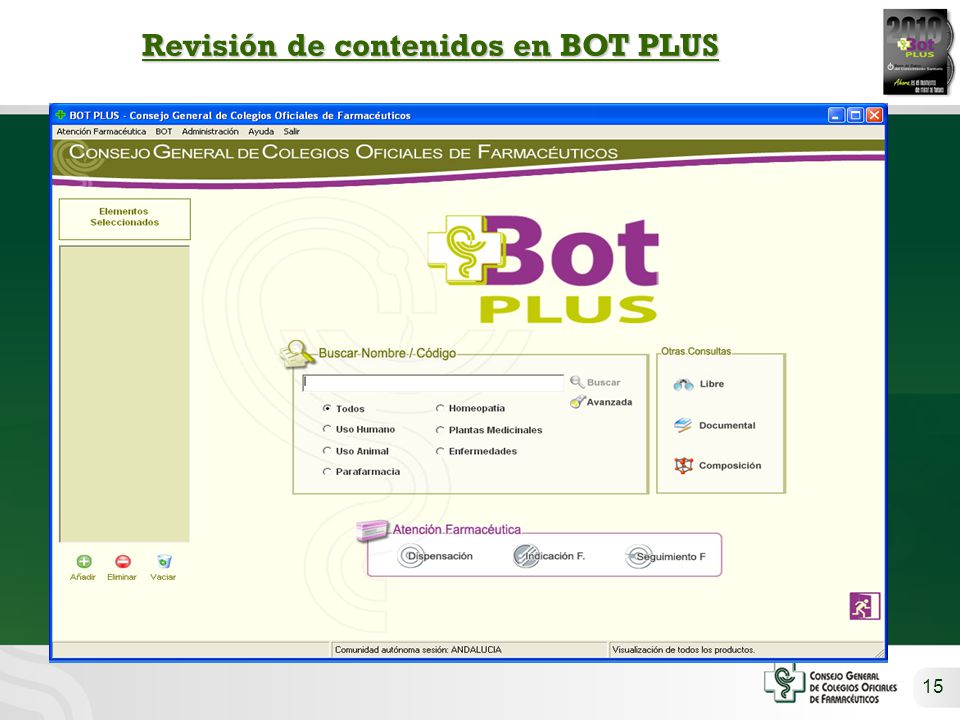Open the Documental query
Screen dimensions: 960x720
714,426
